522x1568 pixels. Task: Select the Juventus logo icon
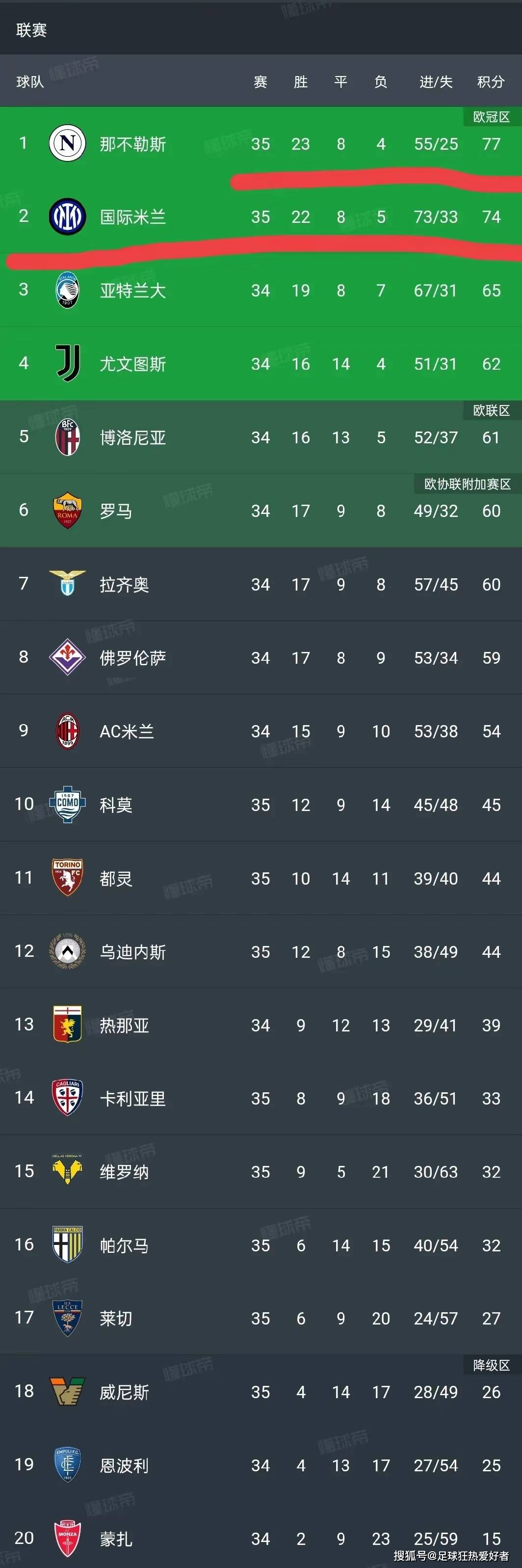click(x=68, y=363)
